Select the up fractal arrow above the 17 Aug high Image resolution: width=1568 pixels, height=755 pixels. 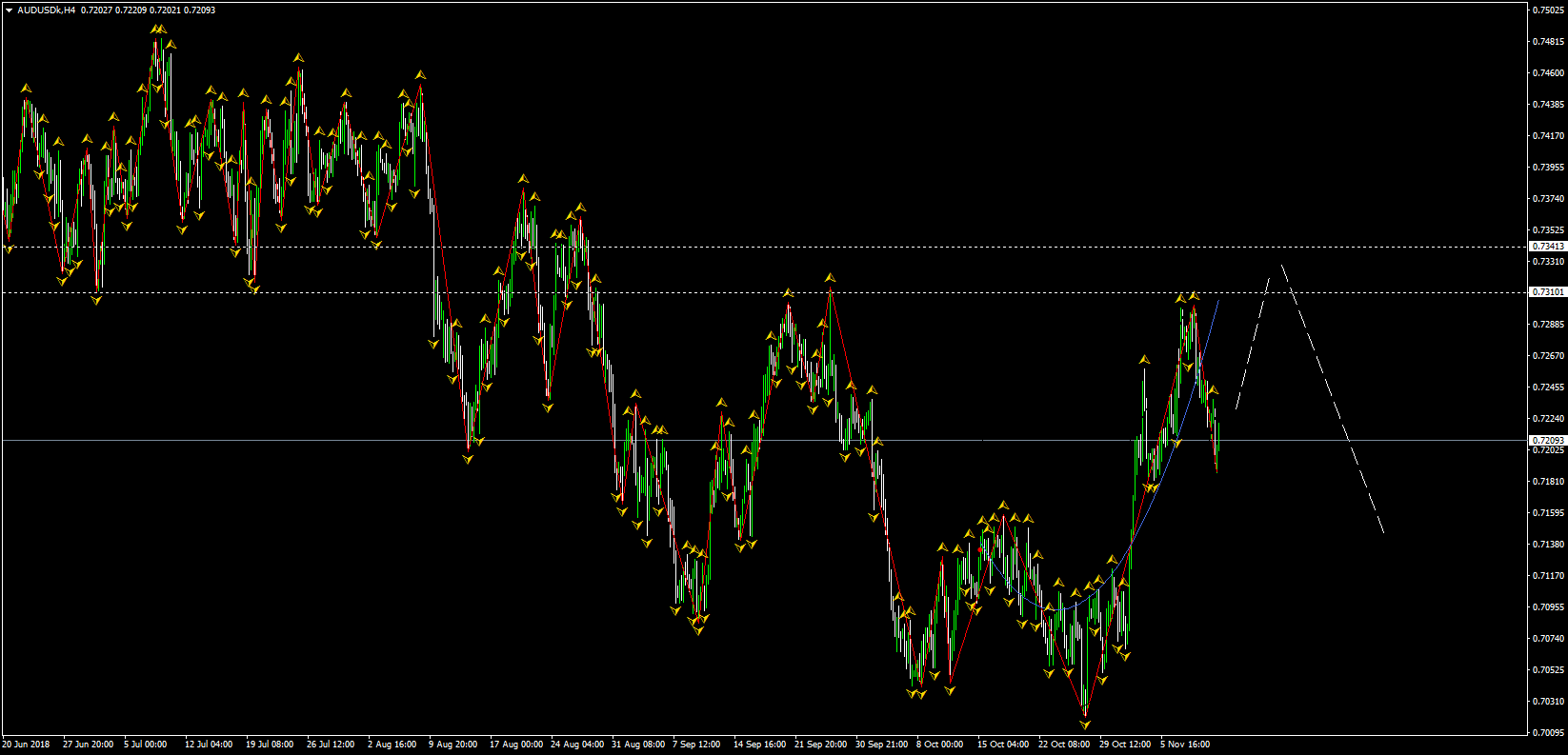pos(523,179)
